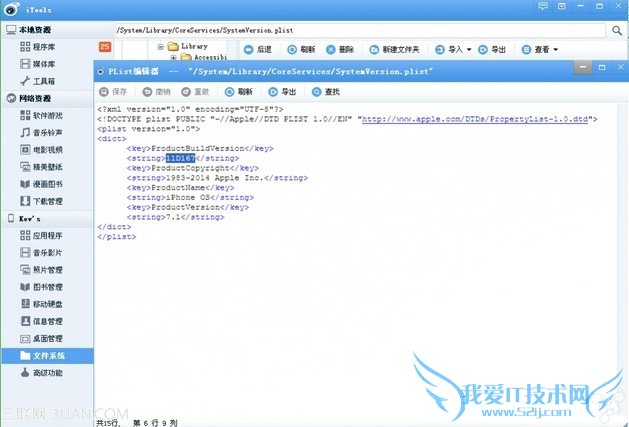Click the search magnifier beside path field
This screenshot has height=427, width=629.
tap(617, 30)
